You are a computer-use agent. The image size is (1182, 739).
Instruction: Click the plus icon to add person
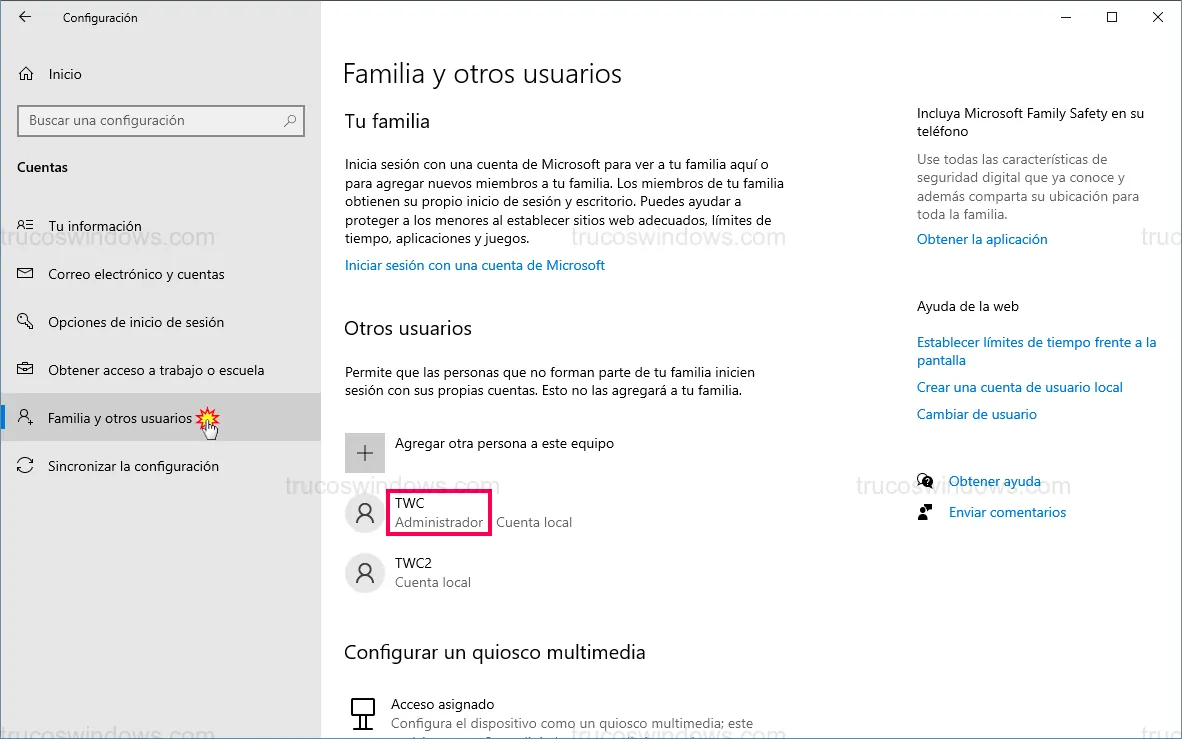[x=365, y=453]
